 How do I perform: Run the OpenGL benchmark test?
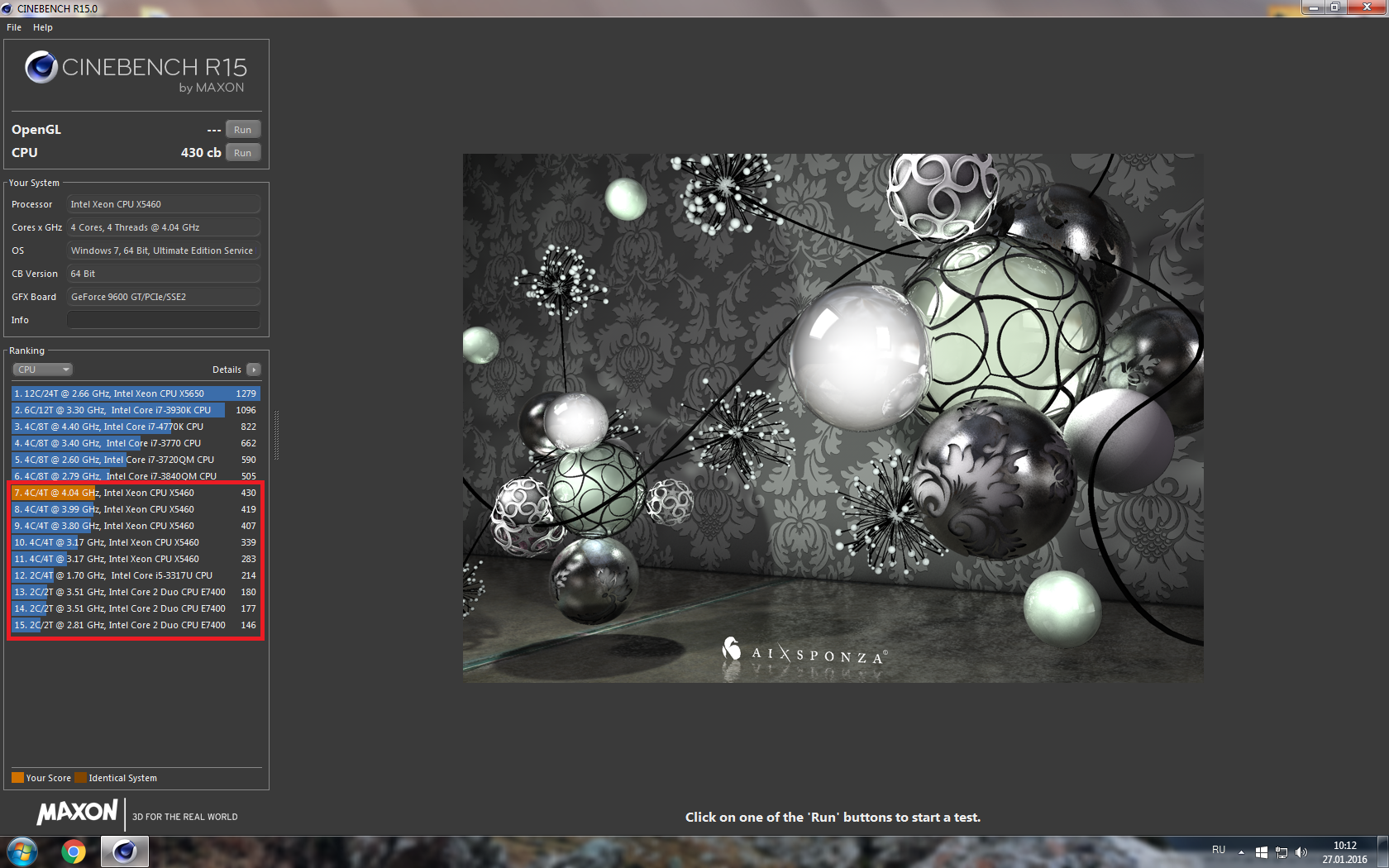point(243,130)
